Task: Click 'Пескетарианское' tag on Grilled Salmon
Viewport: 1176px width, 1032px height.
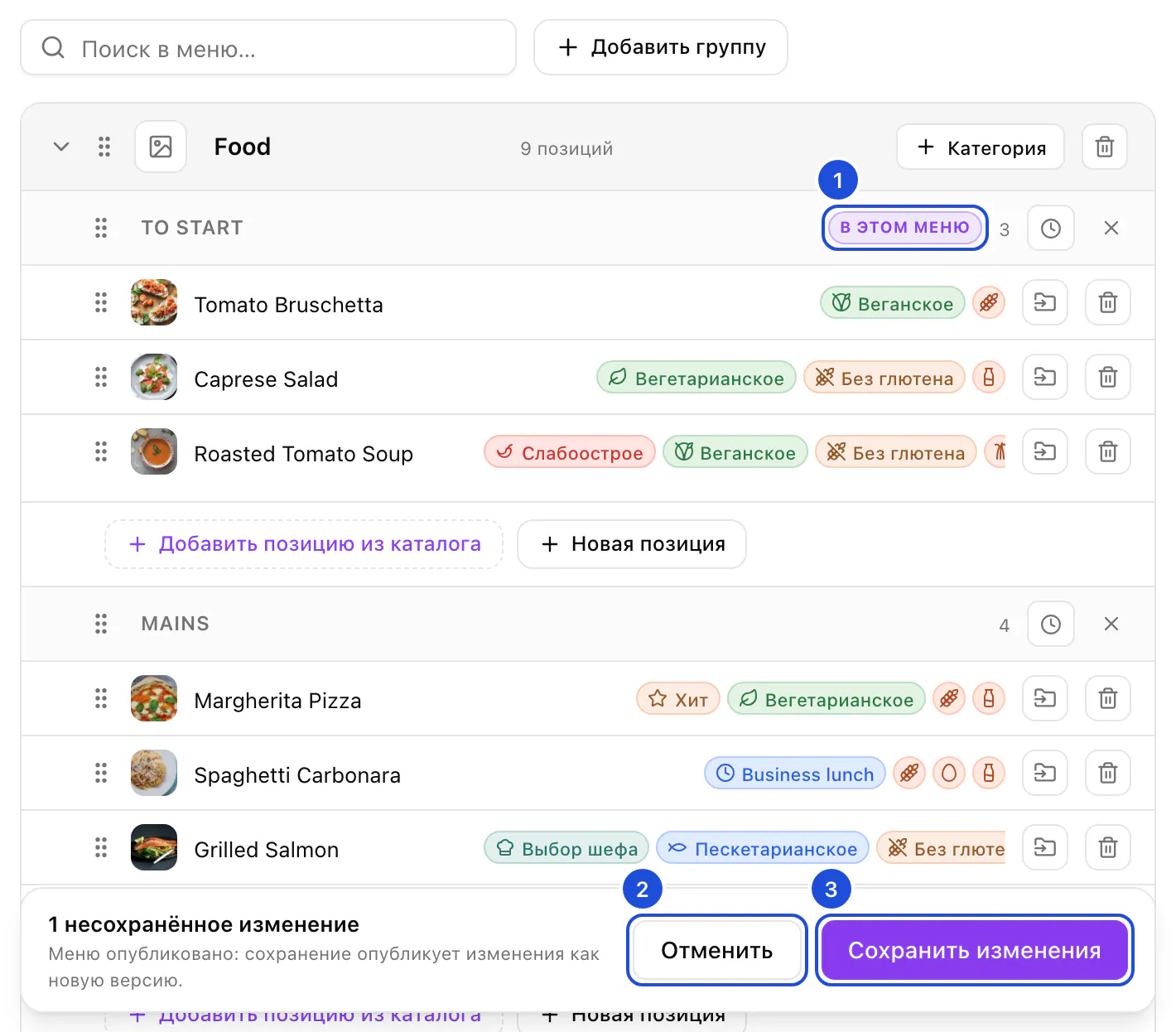Action: 763,849
